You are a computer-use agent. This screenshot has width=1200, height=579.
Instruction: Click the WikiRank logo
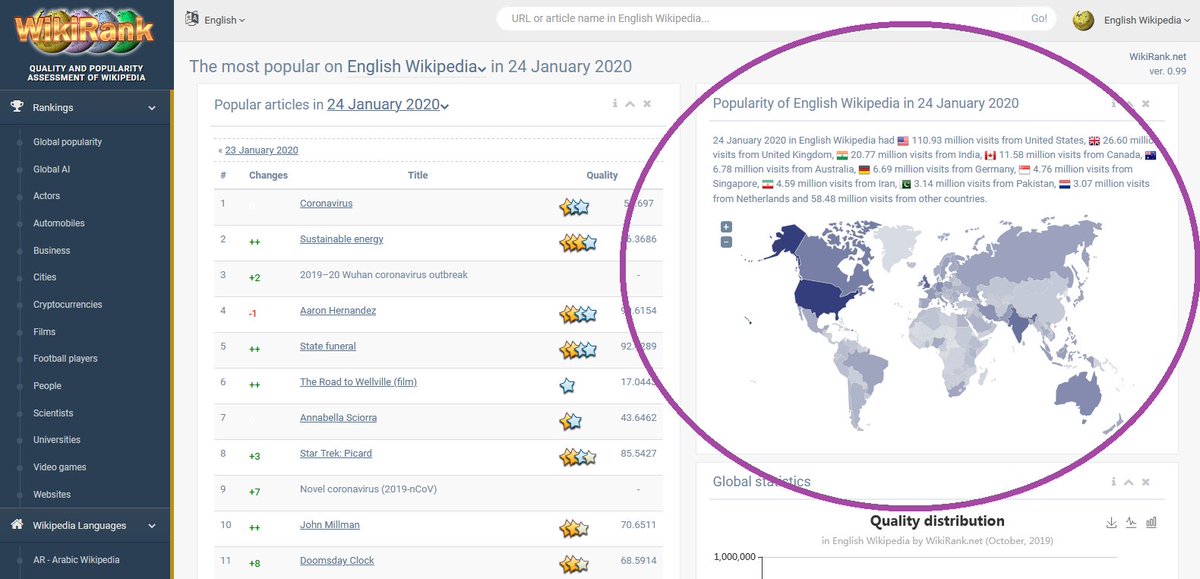tap(85, 31)
